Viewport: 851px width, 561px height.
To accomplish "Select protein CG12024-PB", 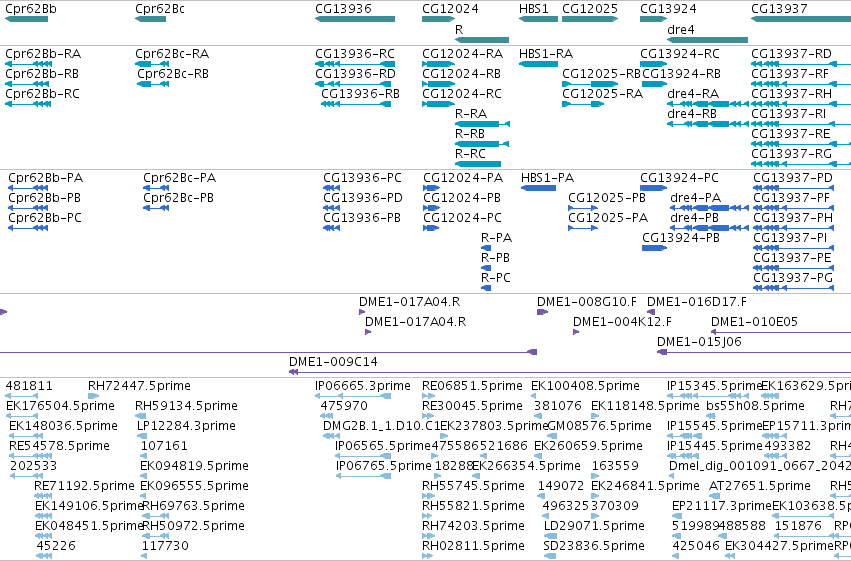I will 462,198.
